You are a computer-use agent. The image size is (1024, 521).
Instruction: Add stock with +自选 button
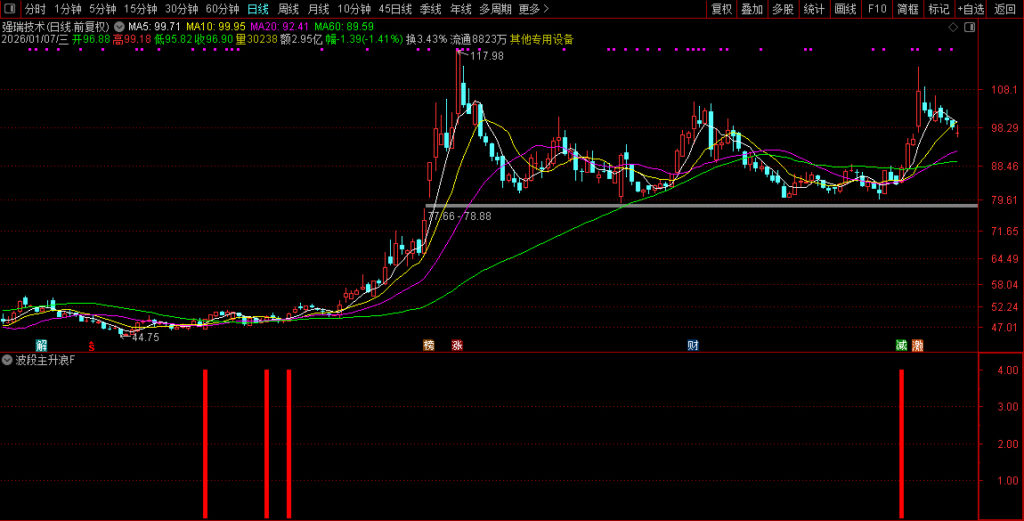[x=970, y=9]
